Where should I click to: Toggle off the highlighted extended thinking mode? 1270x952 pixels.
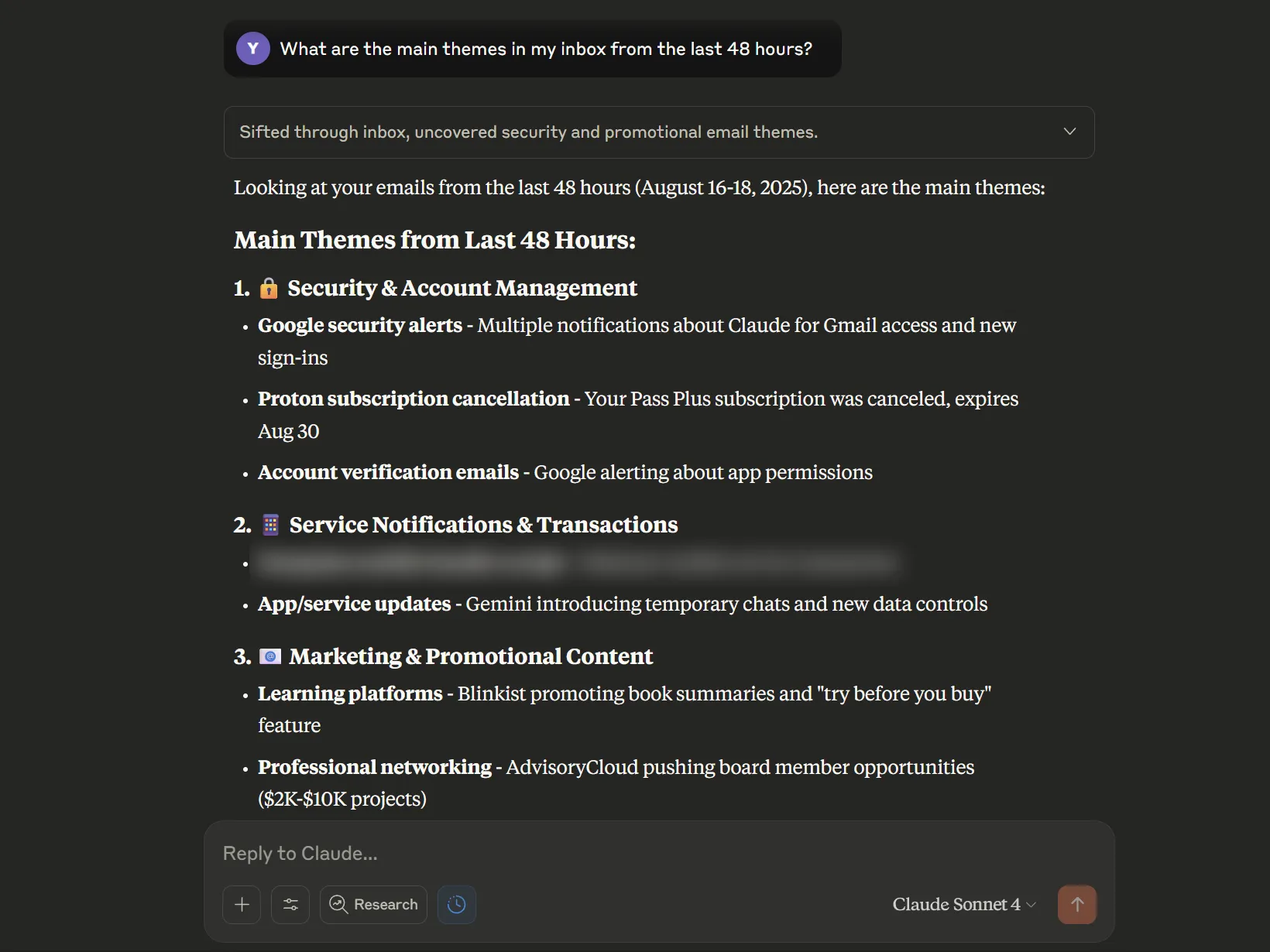tap(457, 904)
